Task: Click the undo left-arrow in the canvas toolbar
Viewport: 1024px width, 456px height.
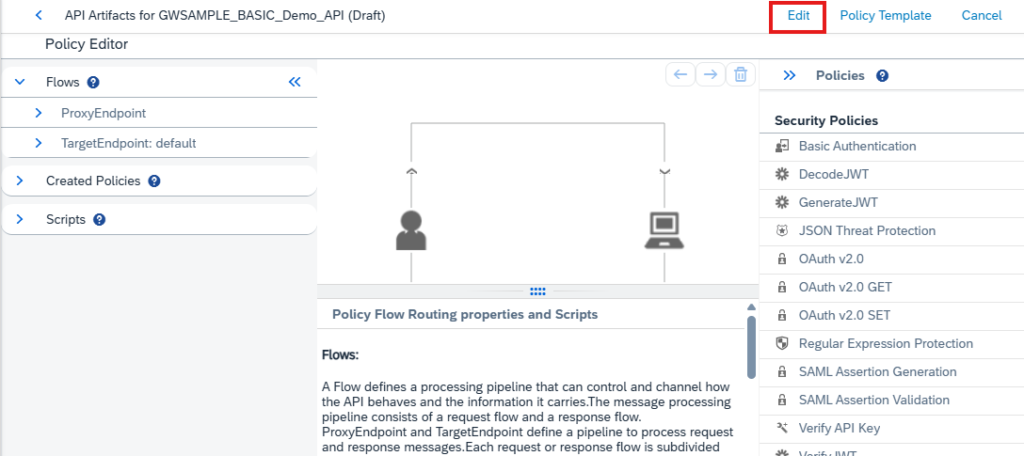Action: (x=680, y=75)
